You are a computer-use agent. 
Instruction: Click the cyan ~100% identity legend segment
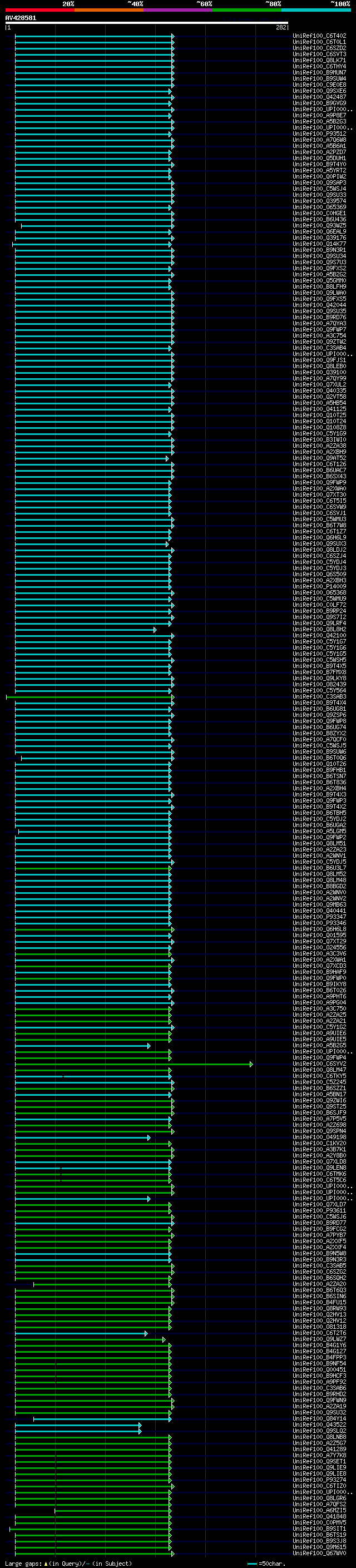coord(316,10)
